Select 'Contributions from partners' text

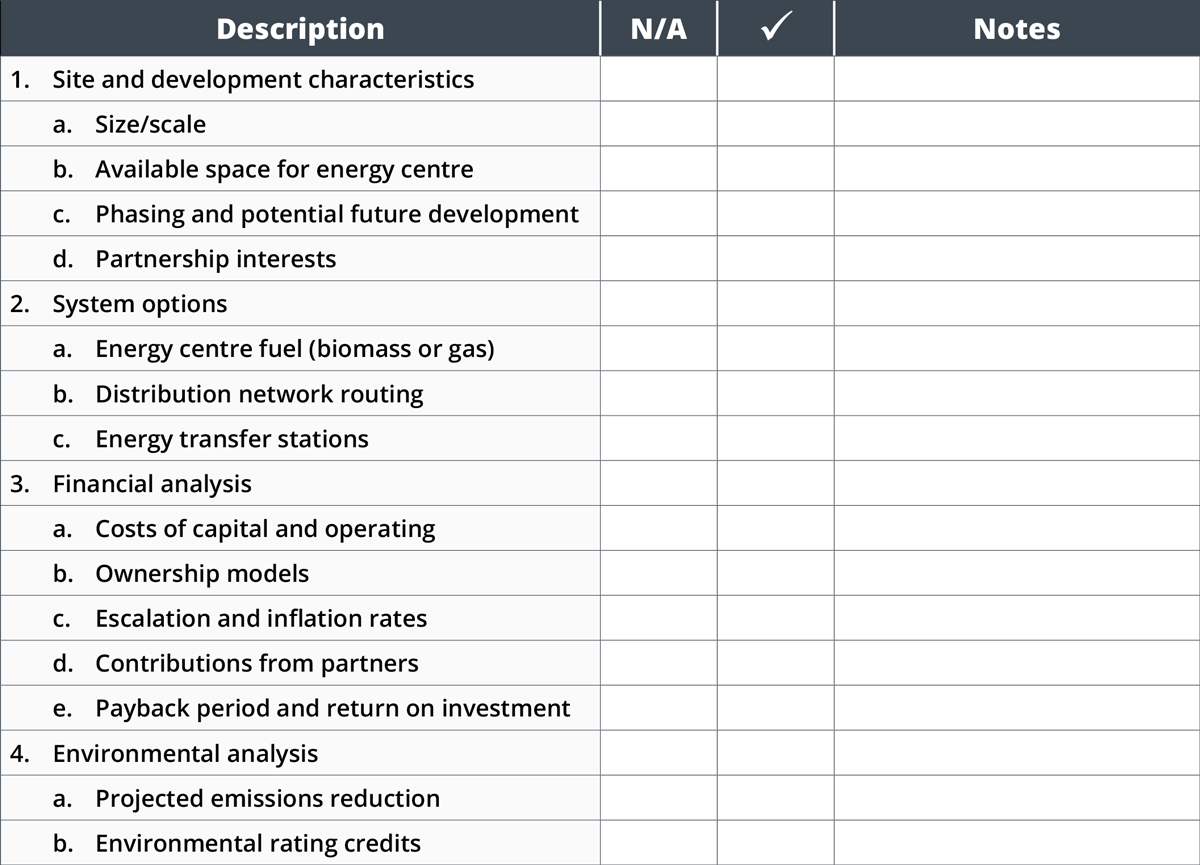click(x=257, y=664)
